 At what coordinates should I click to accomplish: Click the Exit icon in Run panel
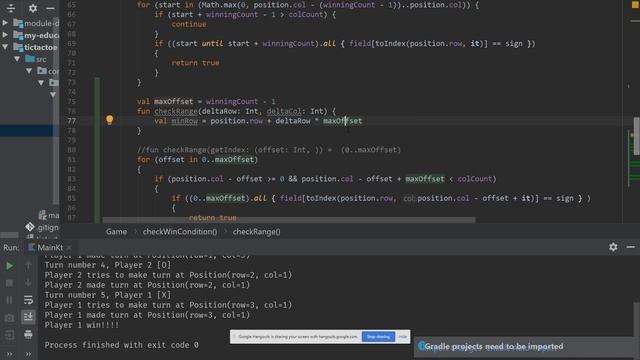[x=9, y=335]
